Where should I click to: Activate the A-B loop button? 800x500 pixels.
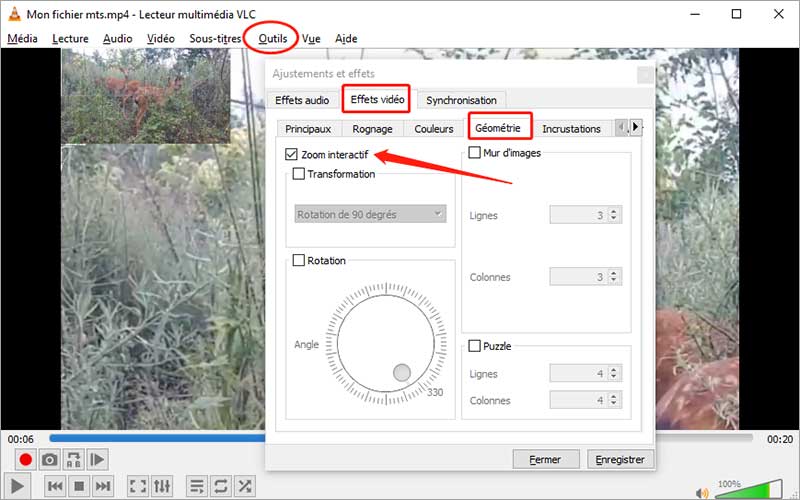[73, 460]
